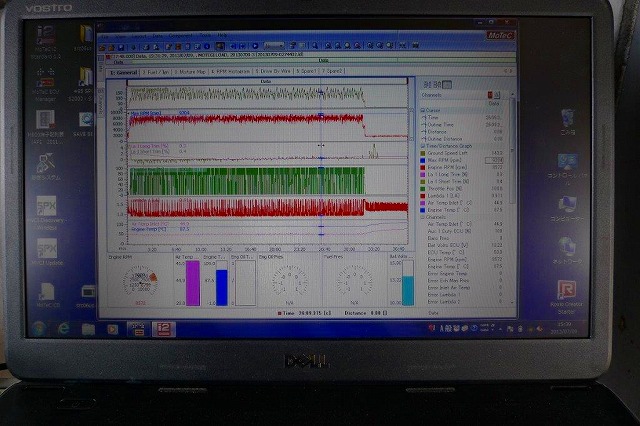Image resolution: width=640 pixels, height=426 pixels.
Task: Select the Error Lambda 2 channel row
Action: [x=464, y=302]
